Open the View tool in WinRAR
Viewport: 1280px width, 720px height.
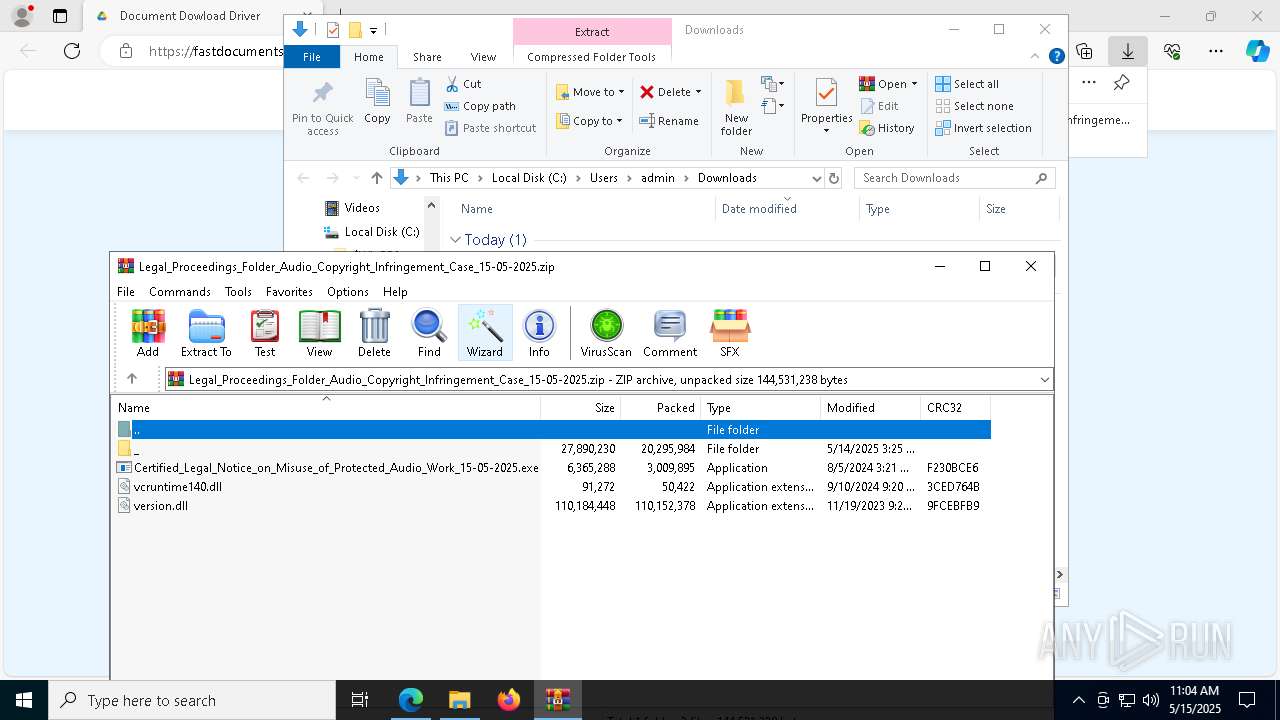(x=319, y=333)
